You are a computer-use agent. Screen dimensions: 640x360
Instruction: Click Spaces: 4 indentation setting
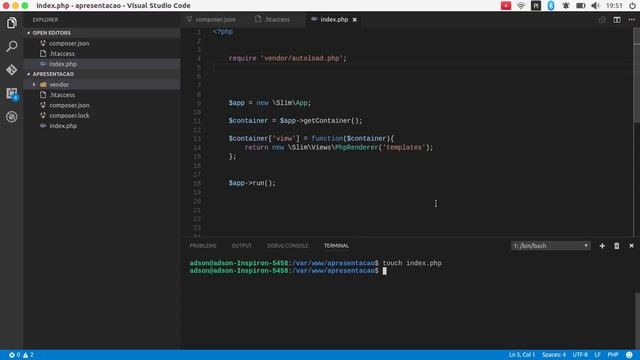(x=553, y=355)
